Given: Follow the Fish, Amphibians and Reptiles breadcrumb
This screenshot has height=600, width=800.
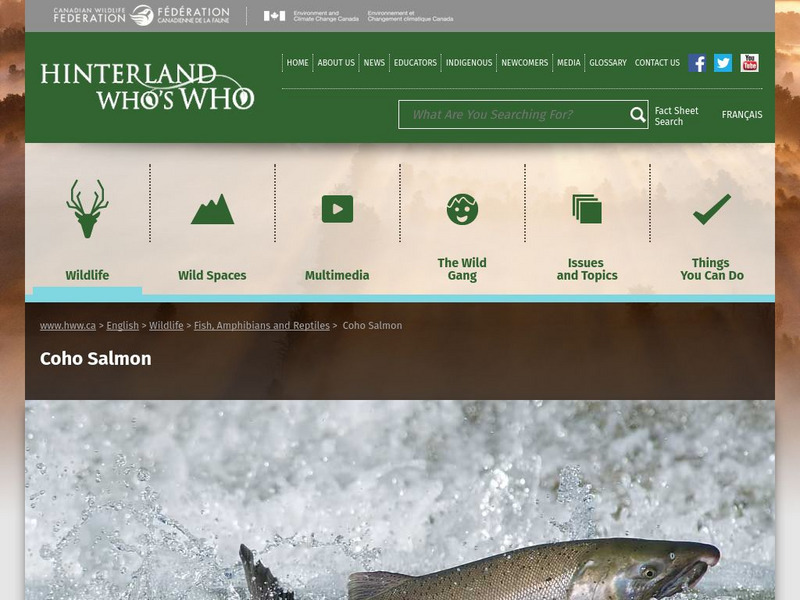Looking at the screenshot, I should click(262, 326).
